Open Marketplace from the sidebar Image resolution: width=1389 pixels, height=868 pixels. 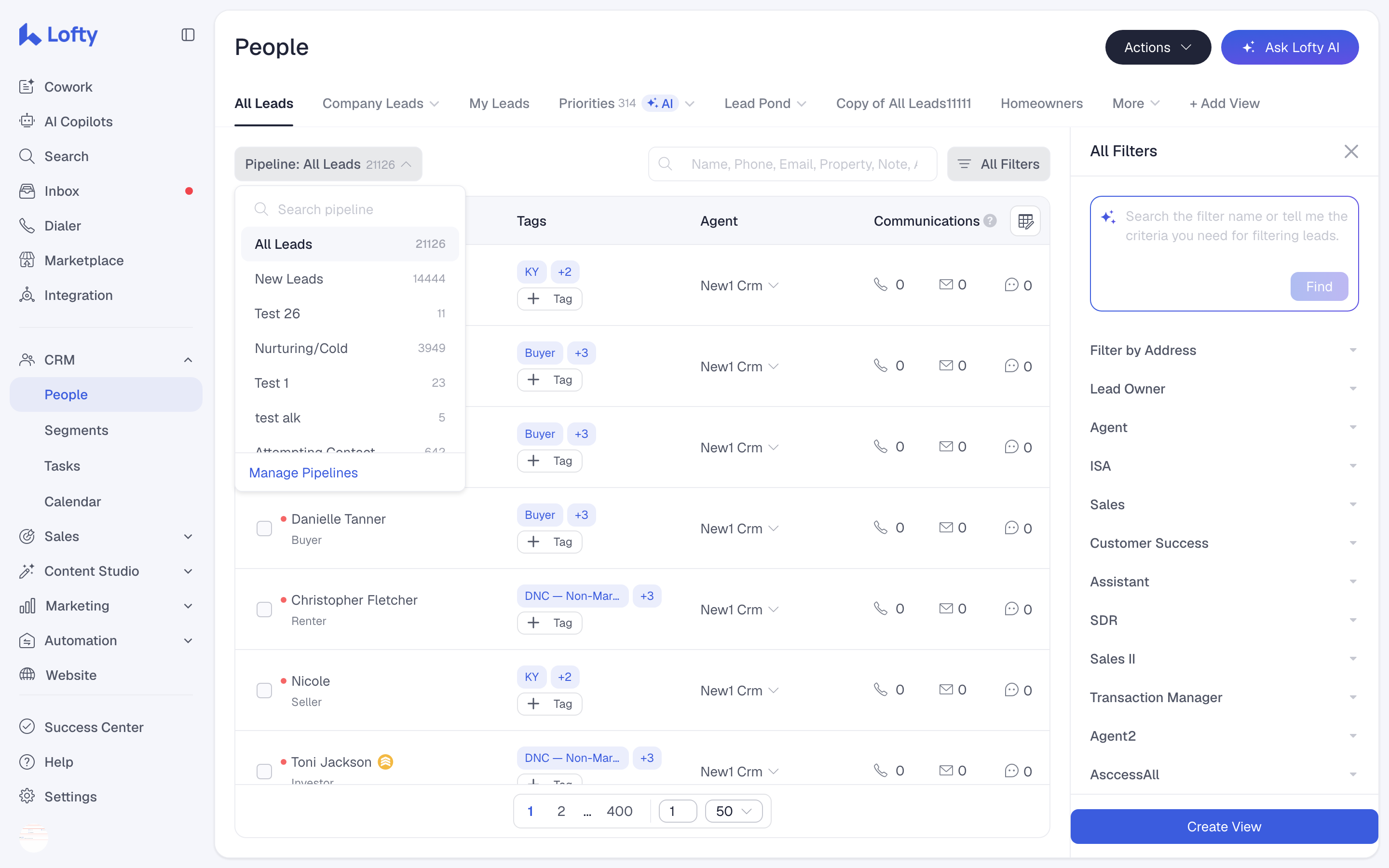[84, 260]
